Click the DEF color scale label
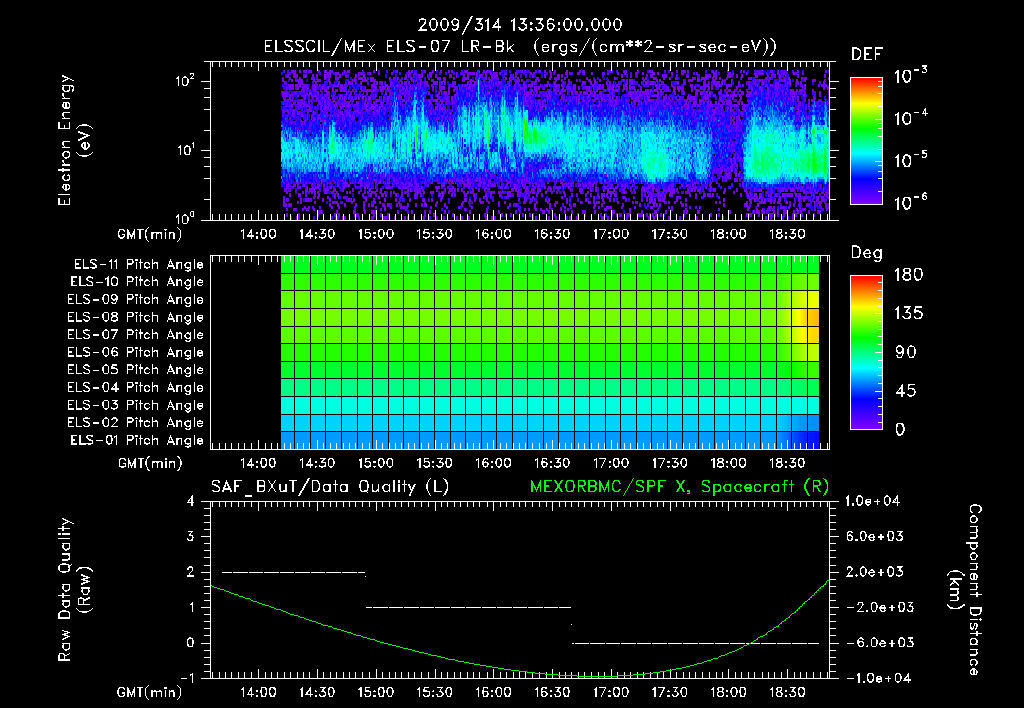The image size is (1024, 708). pos(867,54)
